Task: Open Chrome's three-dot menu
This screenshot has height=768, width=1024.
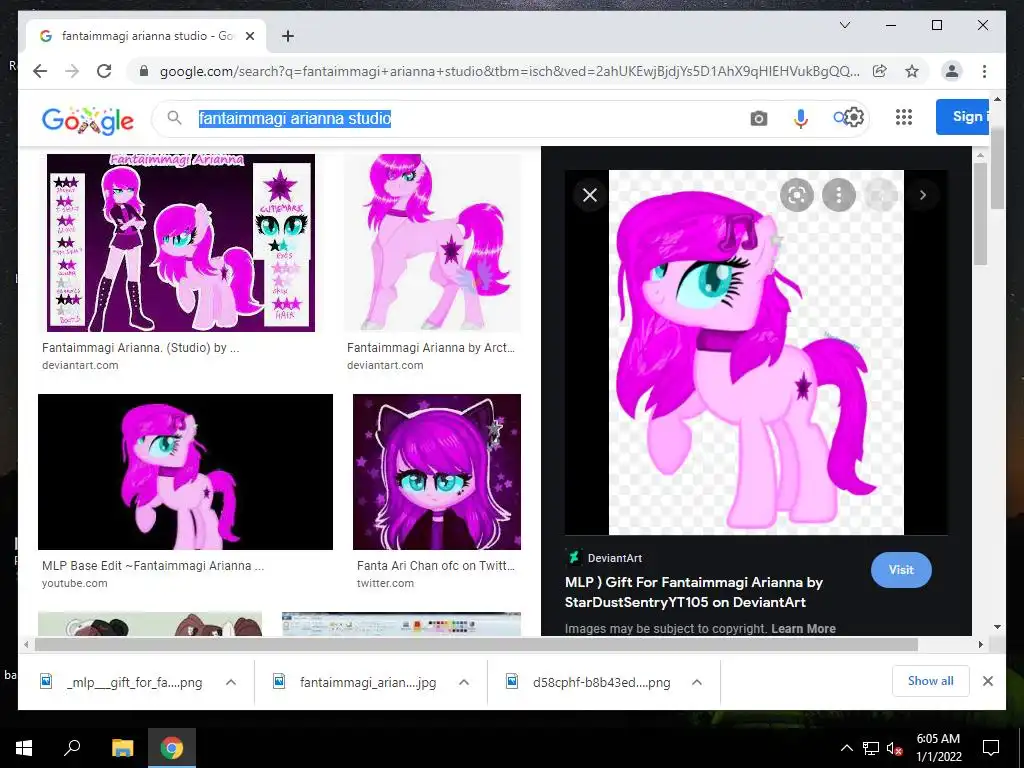Action: point(984,71)
